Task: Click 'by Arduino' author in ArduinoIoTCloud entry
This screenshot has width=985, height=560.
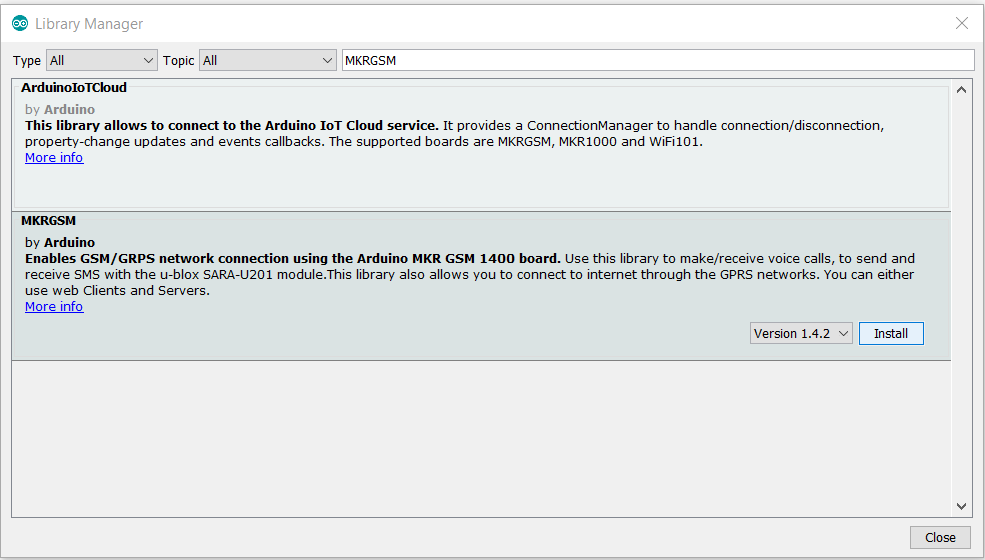Action: click(x=60, y=110)
